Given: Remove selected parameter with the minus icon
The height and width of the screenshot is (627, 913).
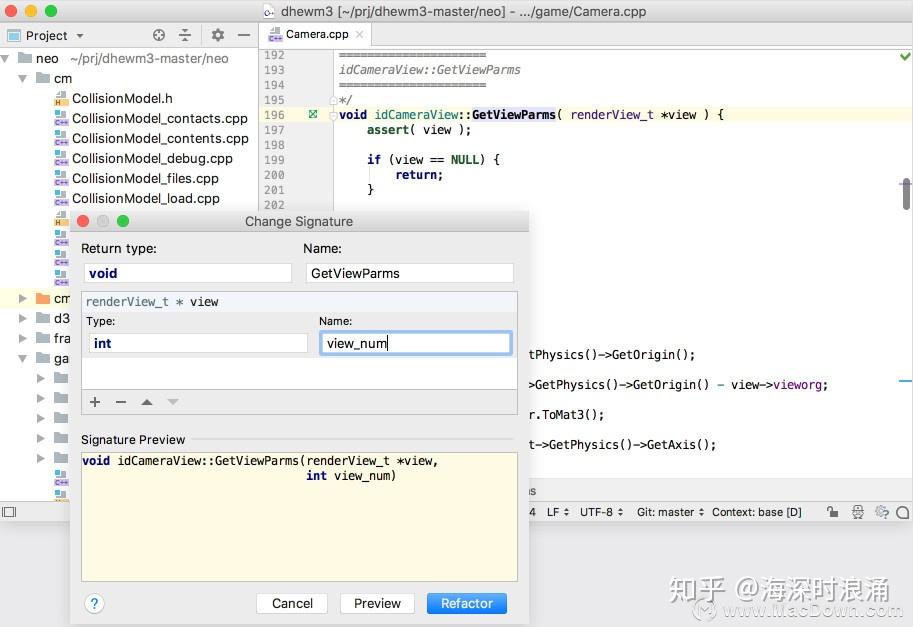Looking at the screenshot, I should tap(120, 402).
